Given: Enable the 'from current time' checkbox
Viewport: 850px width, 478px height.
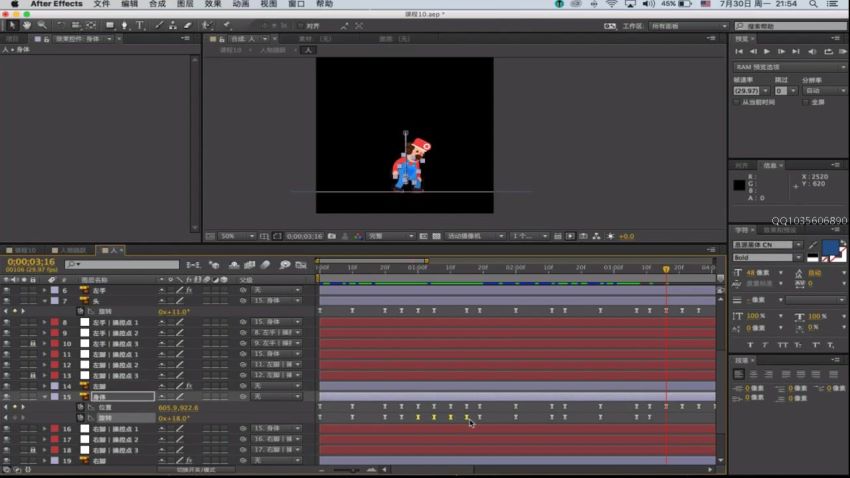Looking at the screenshot, I should coord(736,102).
